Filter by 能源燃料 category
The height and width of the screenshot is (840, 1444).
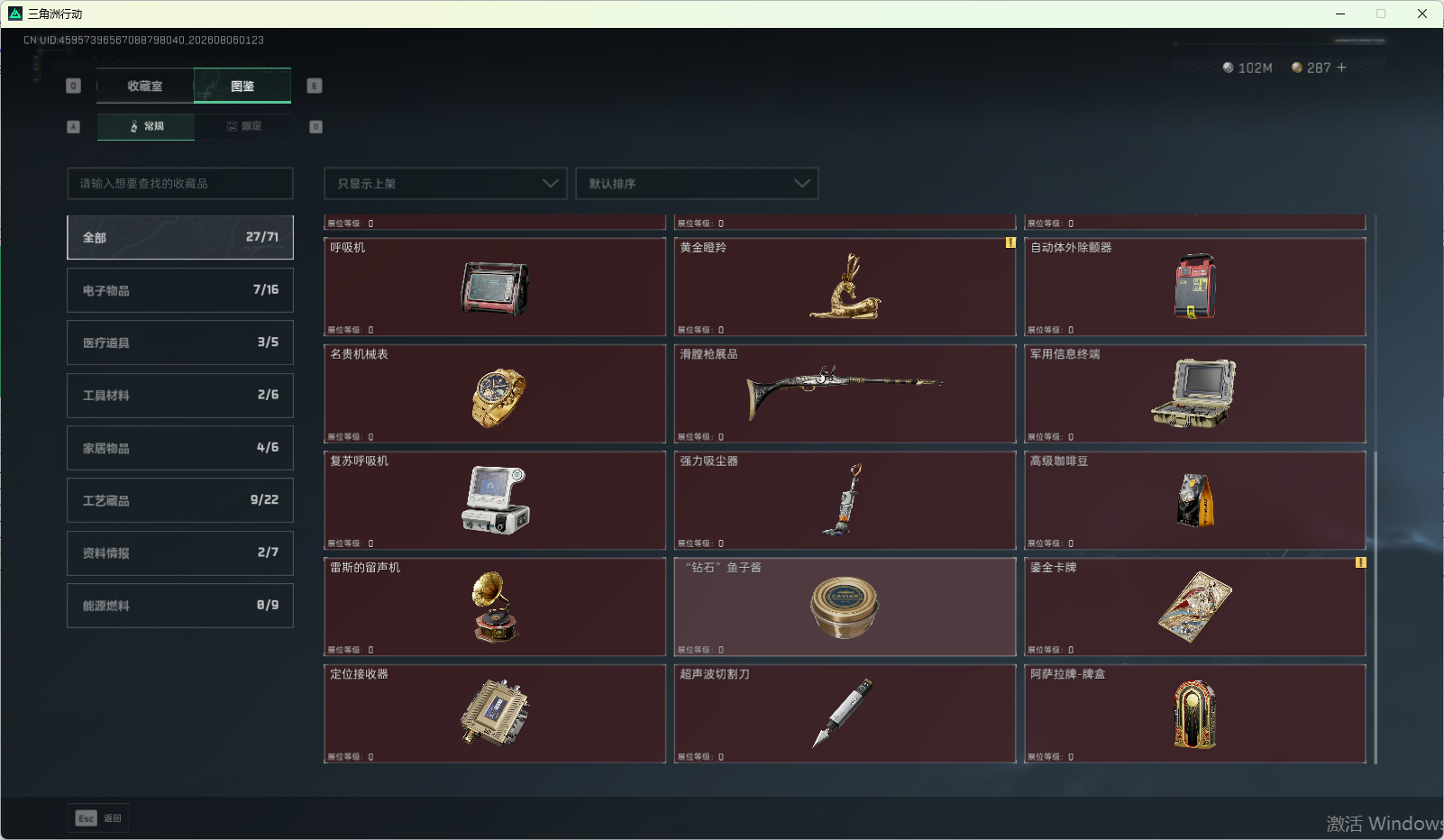tap(180, 606)
